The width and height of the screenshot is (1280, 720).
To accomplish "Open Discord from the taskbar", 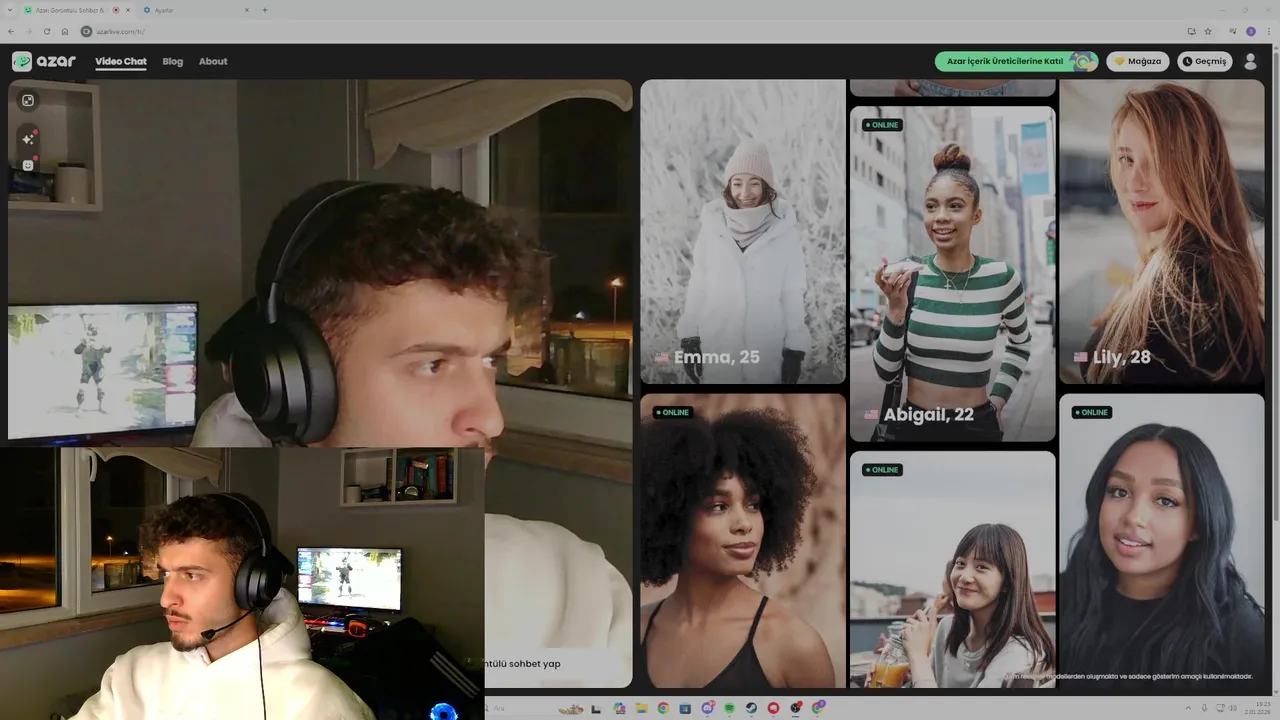I will coord(707,708).
